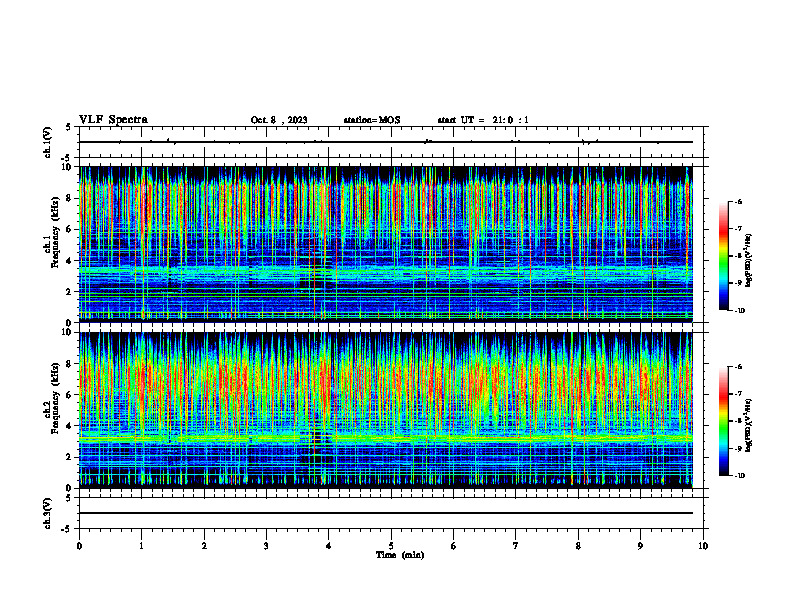Click time axis tick label "4"

329,546
